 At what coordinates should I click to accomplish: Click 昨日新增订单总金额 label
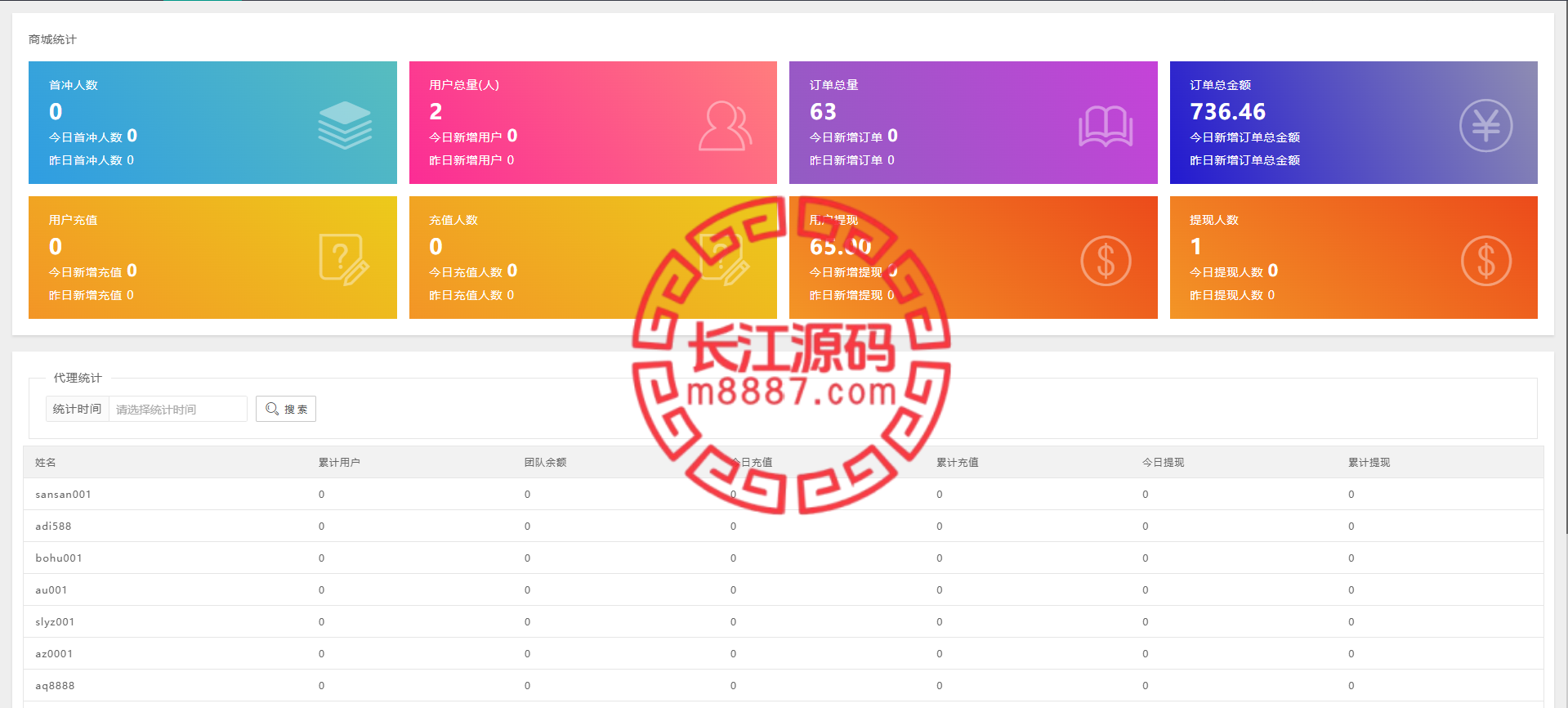click(1244, 160)
